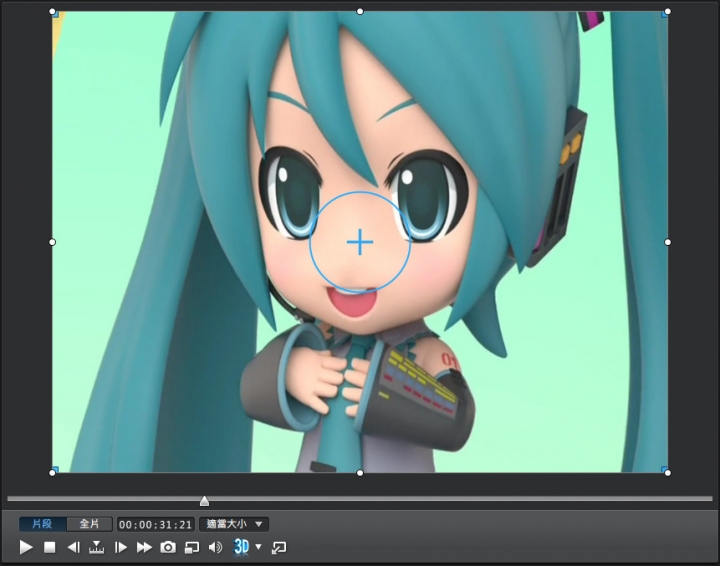Select the top-right corner handle
Screen dimensions: 720x566
pos(668,11)
